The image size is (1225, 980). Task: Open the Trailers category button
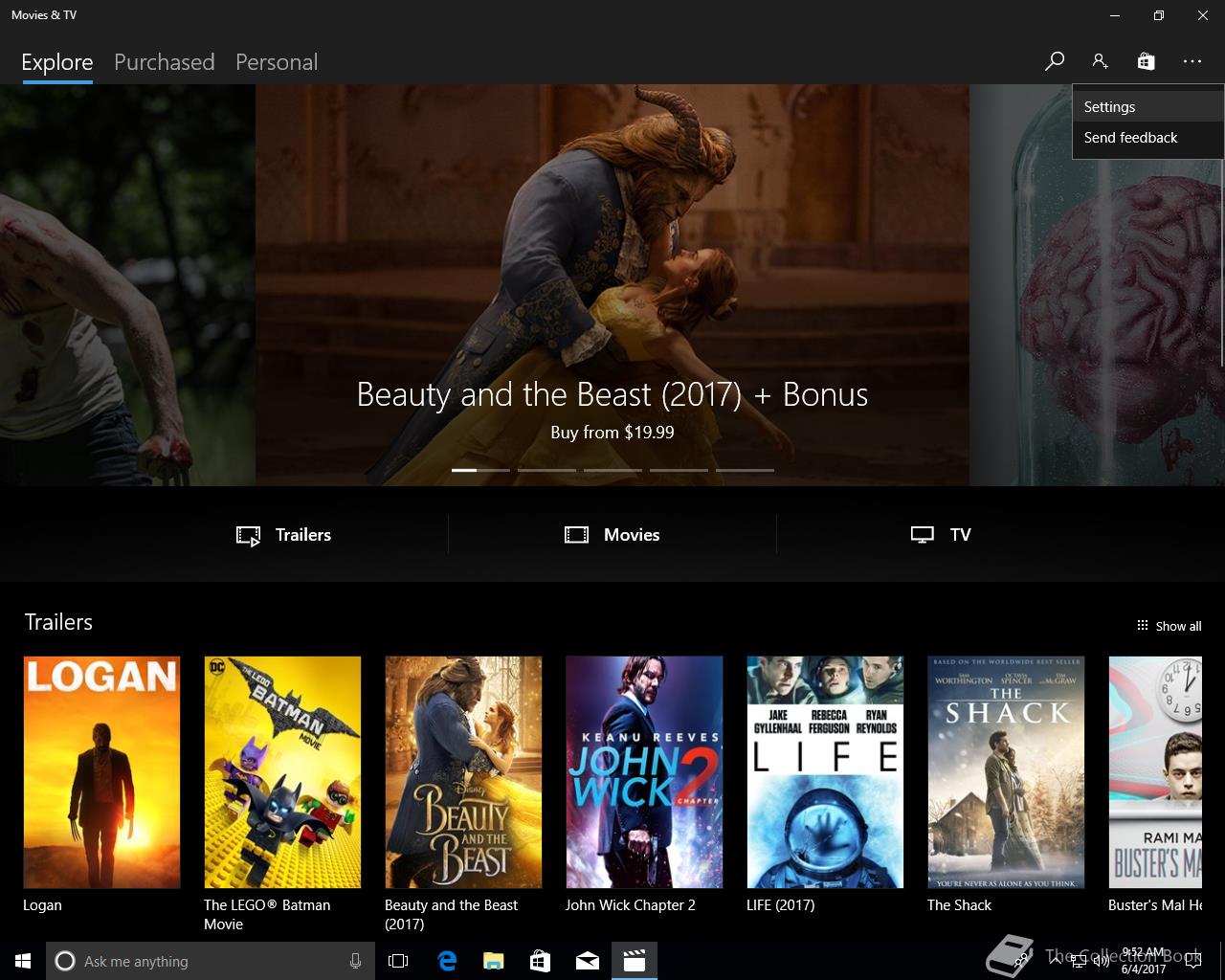pos(284,535)
